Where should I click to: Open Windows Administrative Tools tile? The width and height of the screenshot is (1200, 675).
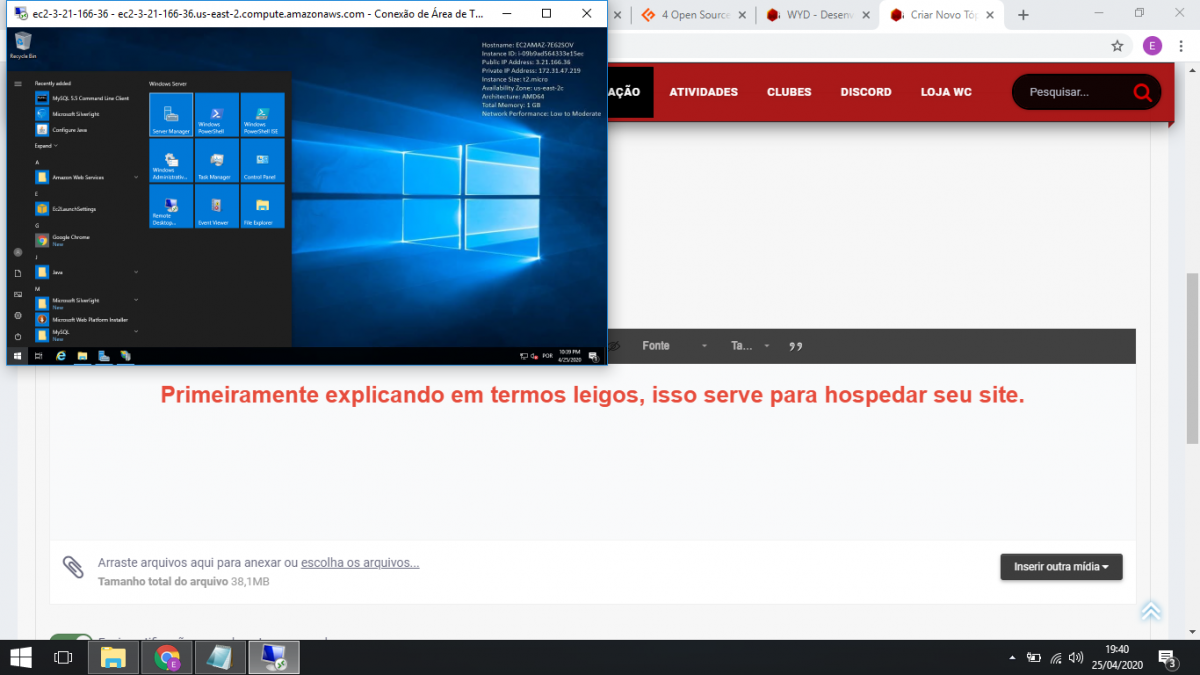pyautogui.click(x=171, y=161)
